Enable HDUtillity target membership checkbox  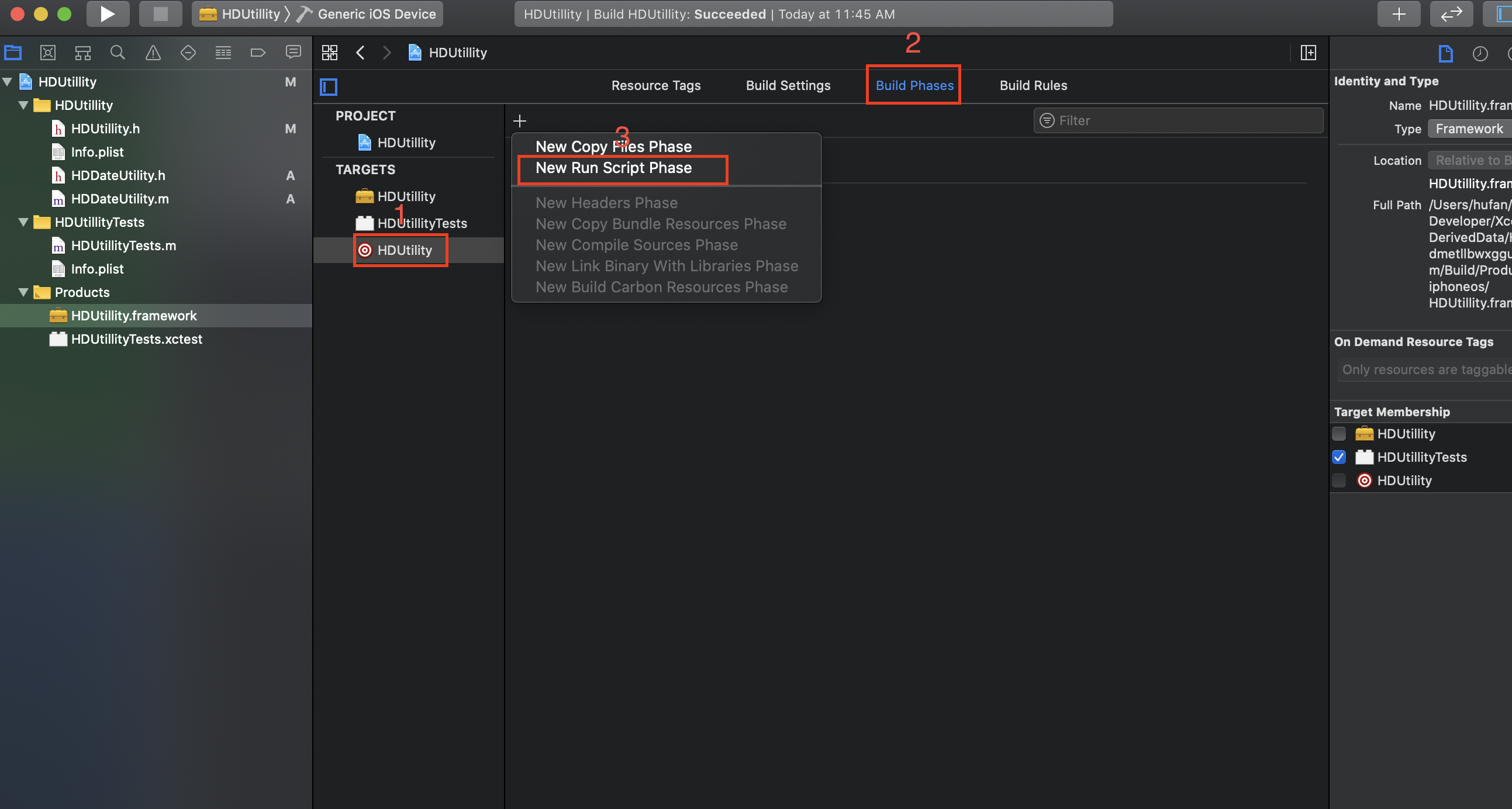point(1339,434)
